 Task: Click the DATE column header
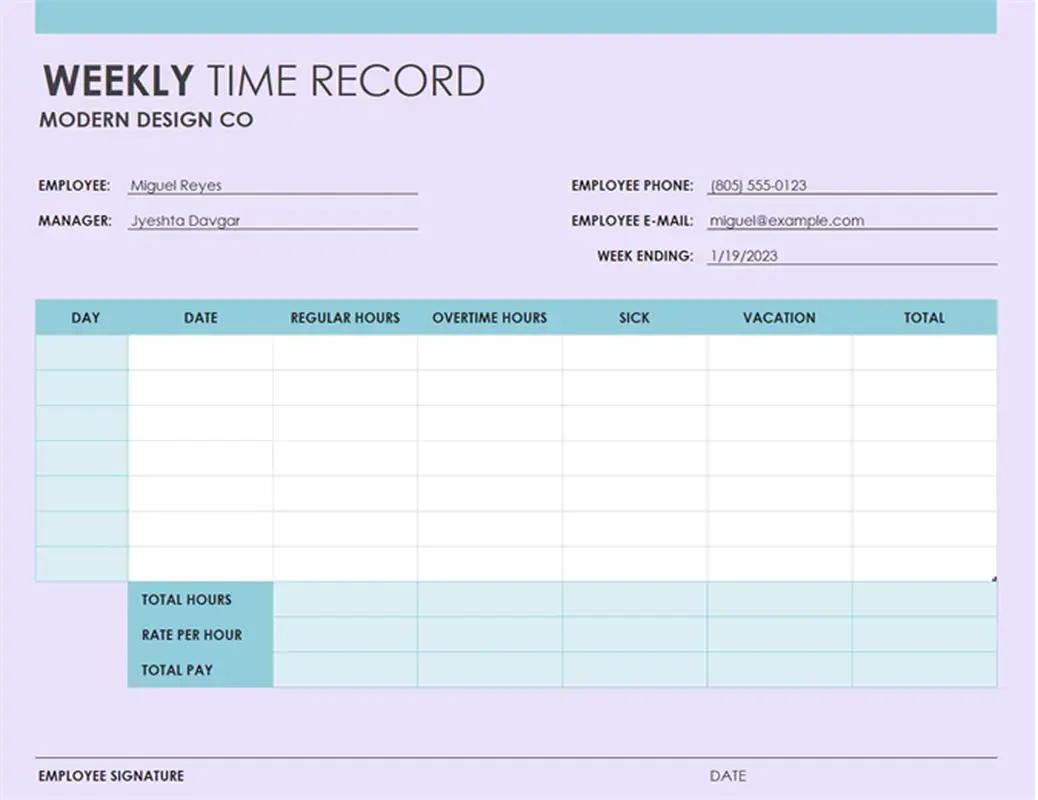point(200,317)
